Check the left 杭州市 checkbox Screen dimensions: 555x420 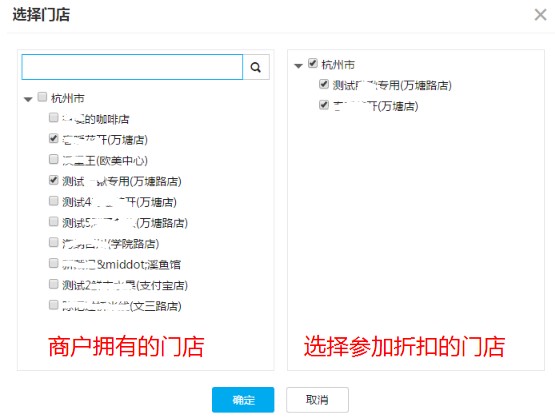(x=42, y=97)
